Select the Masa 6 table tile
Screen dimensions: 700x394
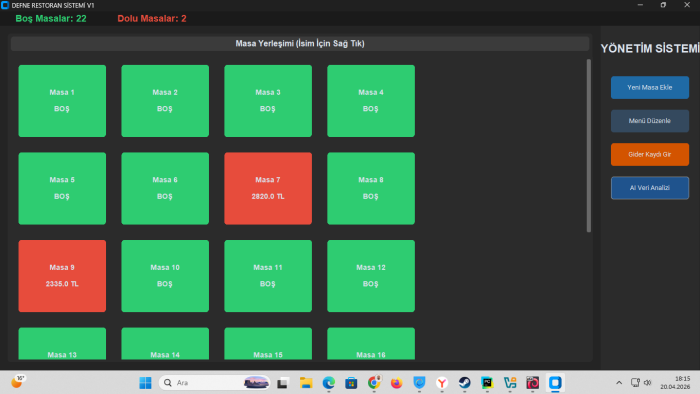[165, 188]
